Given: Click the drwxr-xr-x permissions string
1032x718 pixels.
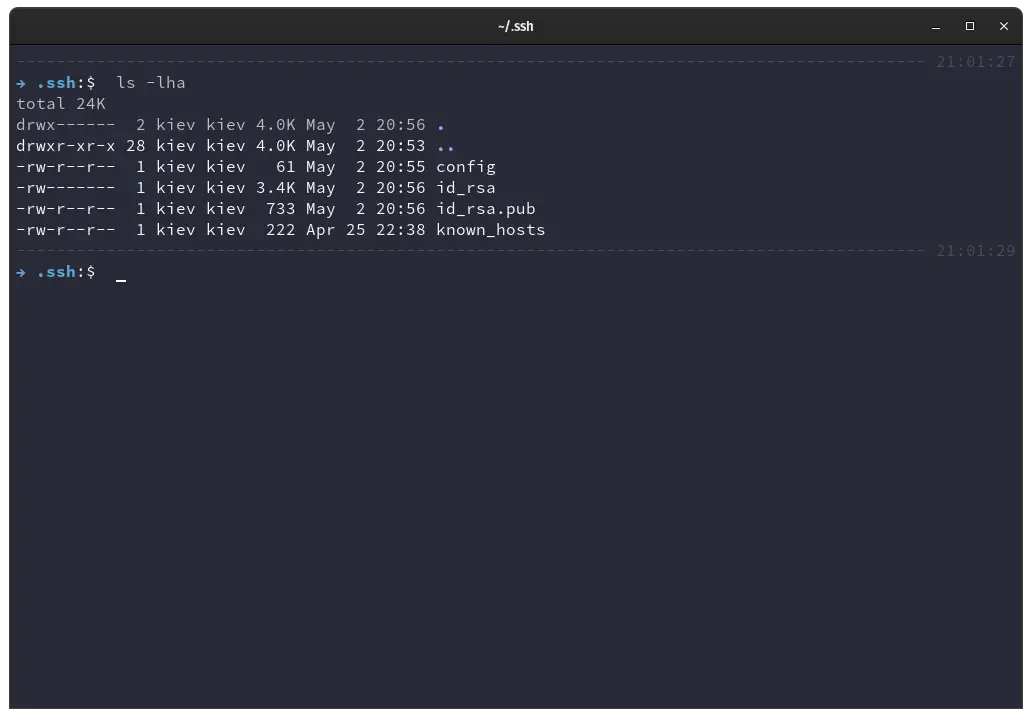Looking at the screenshot, I should (x=65, y=146).
